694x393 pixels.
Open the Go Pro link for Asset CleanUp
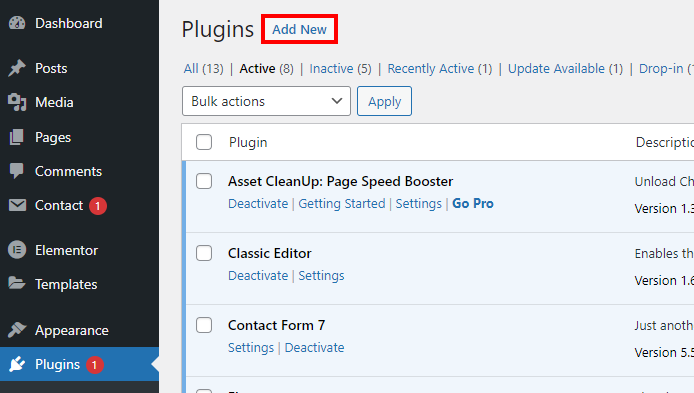[473, 204]
